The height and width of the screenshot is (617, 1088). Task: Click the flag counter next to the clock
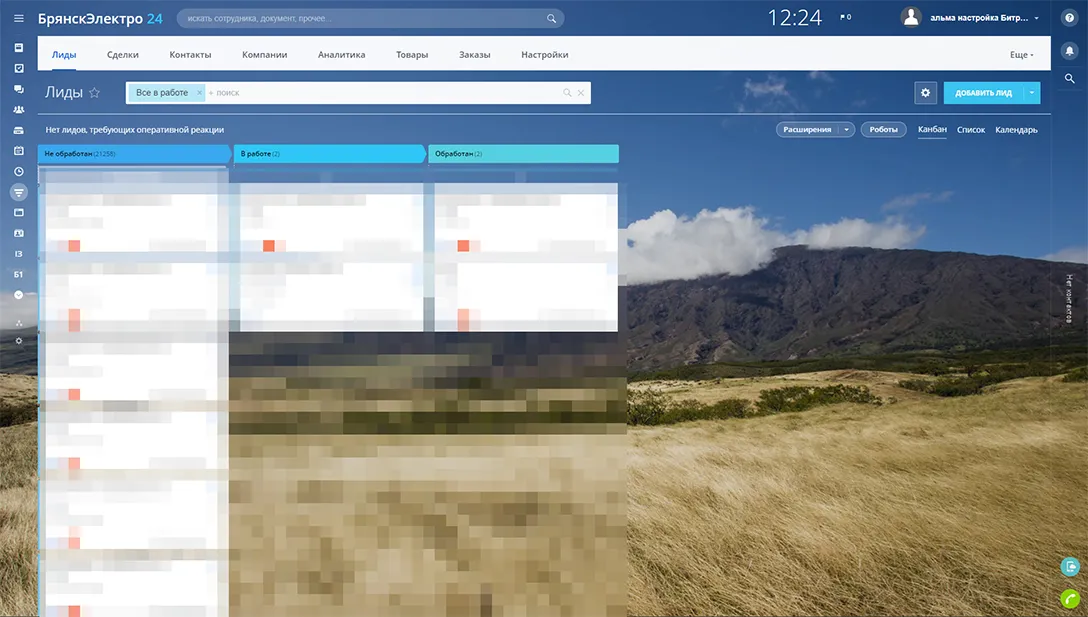845,17
